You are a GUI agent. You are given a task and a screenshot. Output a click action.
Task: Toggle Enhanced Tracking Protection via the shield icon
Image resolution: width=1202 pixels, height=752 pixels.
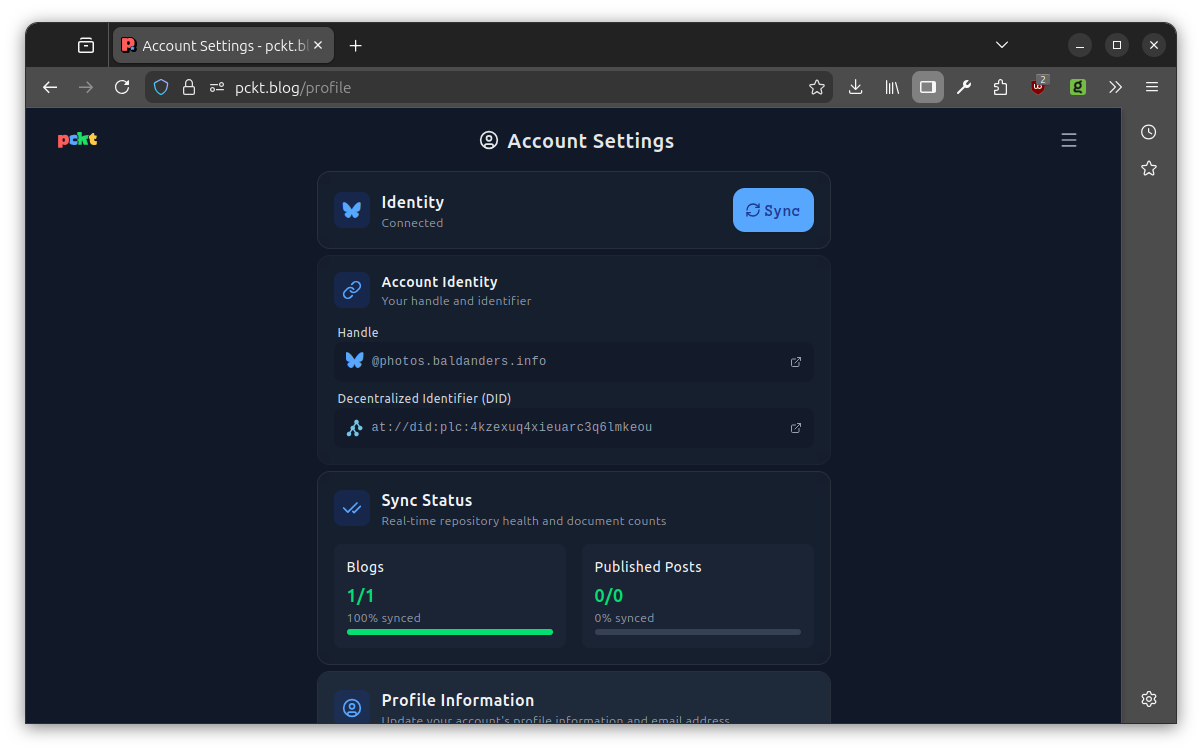pyautogui.click(x=160, y=87)
